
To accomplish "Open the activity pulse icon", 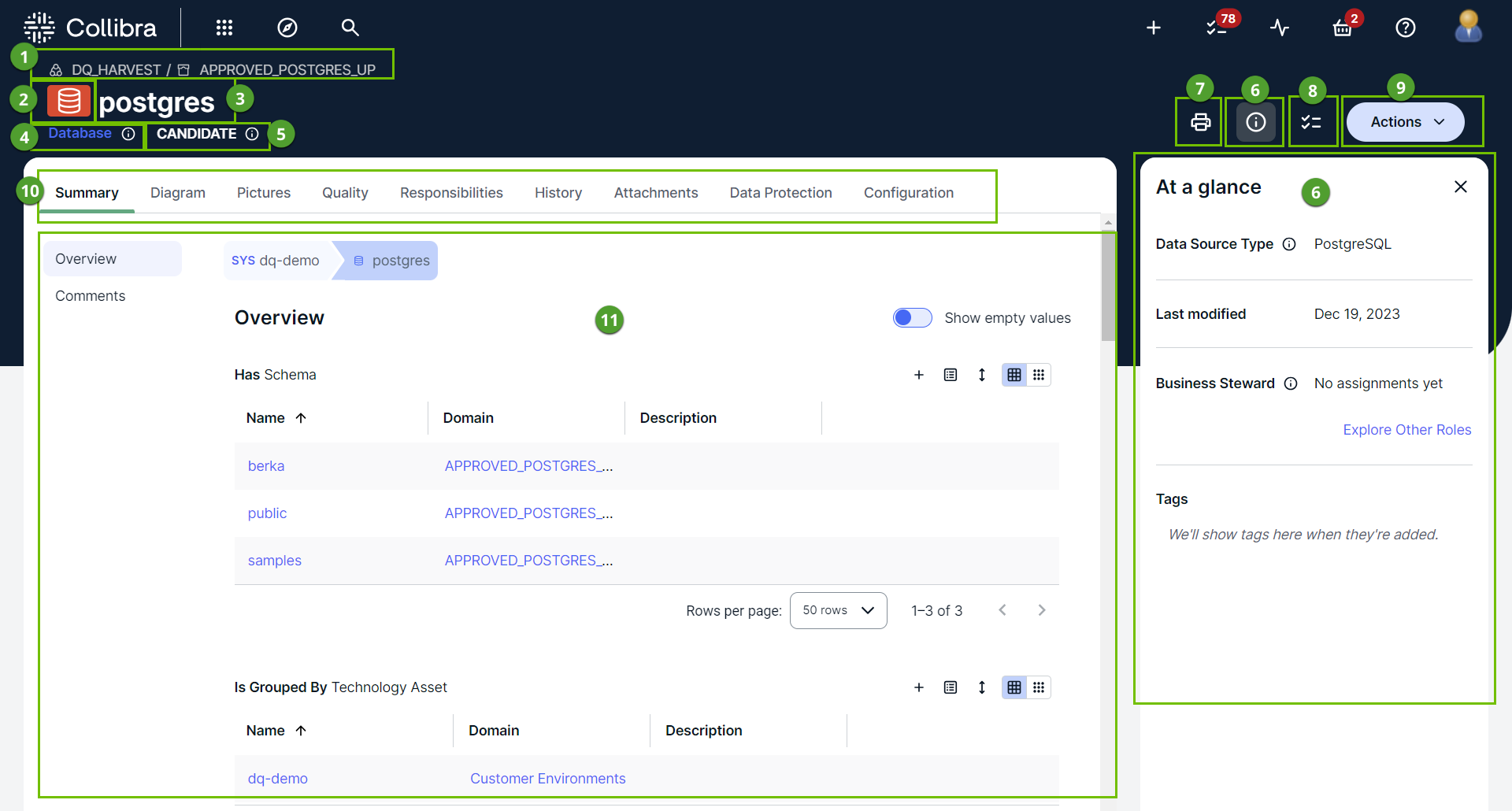I will click(x=1280, y=28).
